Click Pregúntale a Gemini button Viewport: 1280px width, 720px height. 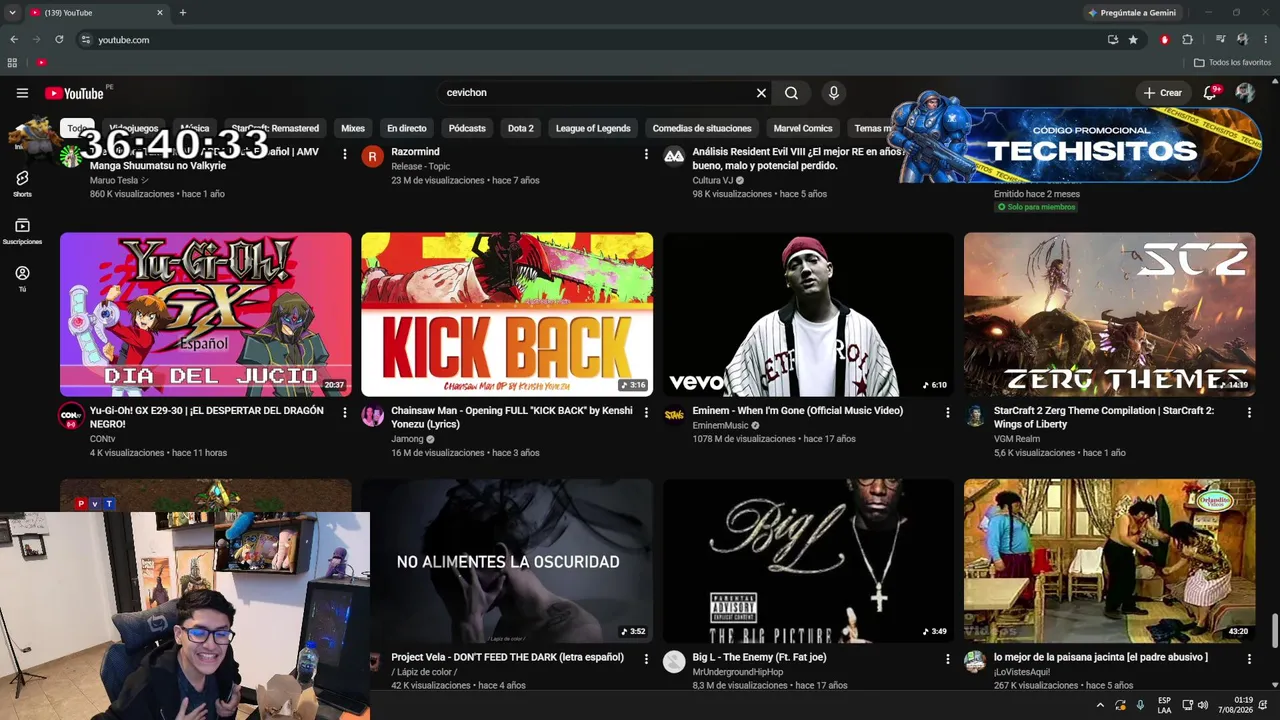(x=1131, y=13)
